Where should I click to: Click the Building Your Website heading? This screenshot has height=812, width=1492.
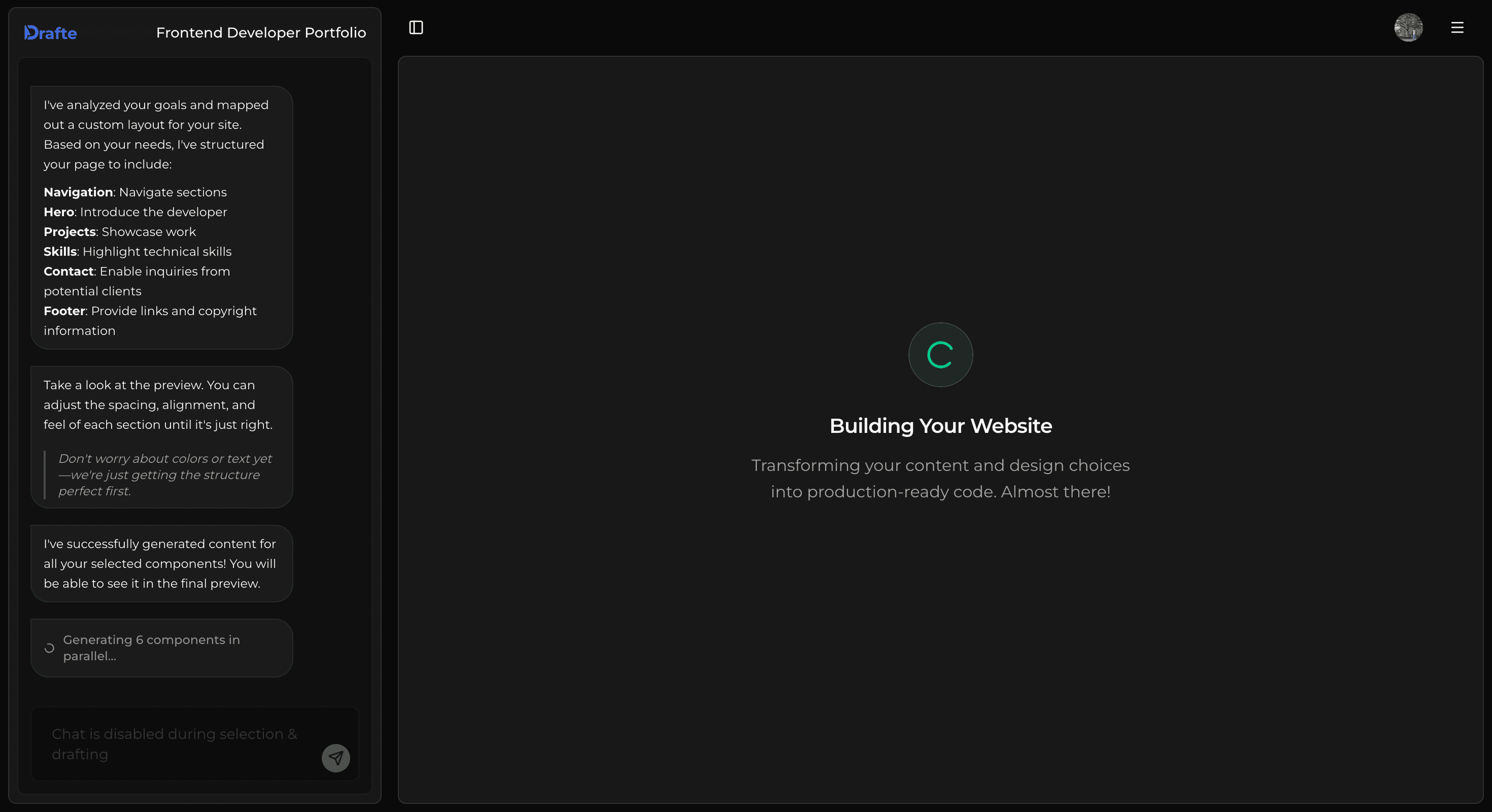click(x=940, y=426)
